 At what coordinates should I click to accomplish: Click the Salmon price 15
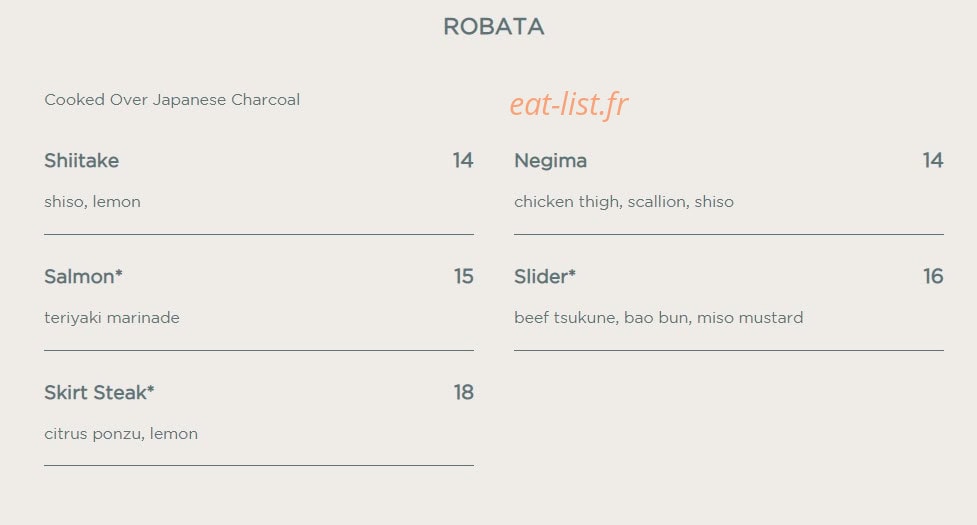click(464, 277)
